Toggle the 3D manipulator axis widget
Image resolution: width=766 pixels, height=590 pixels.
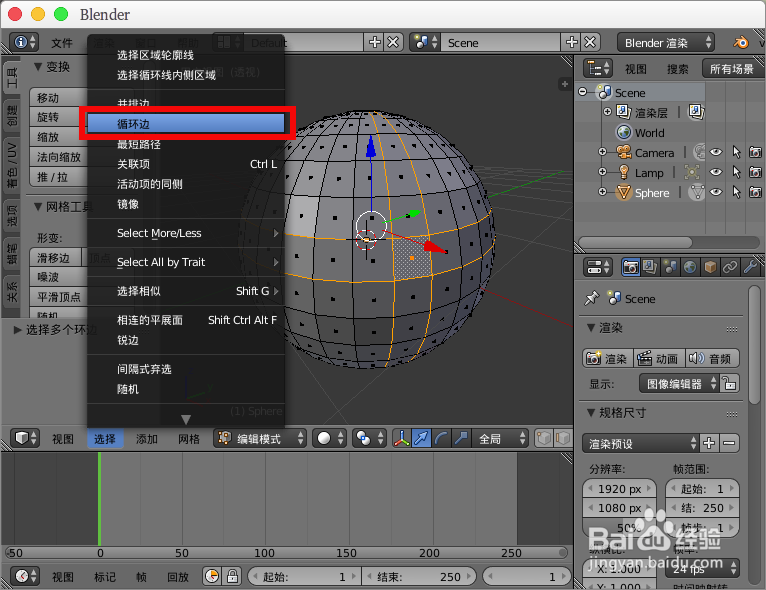pos(402,438)
